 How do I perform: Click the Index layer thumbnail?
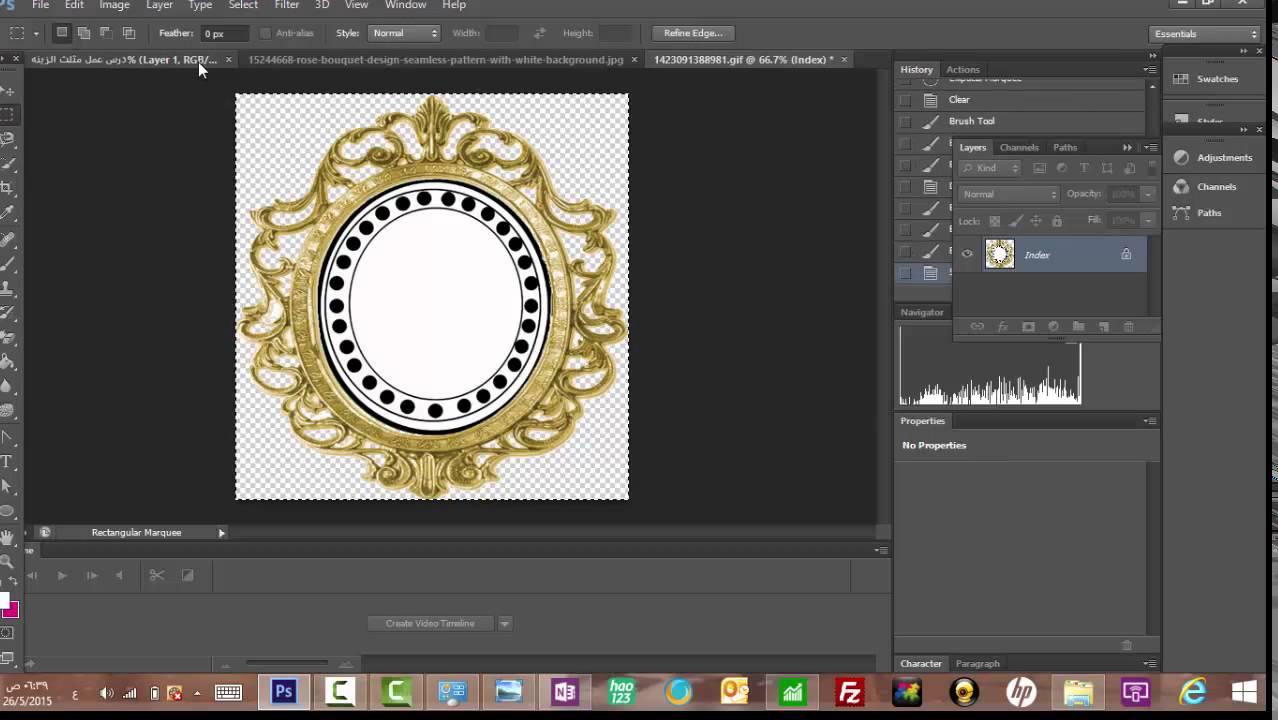999,254
